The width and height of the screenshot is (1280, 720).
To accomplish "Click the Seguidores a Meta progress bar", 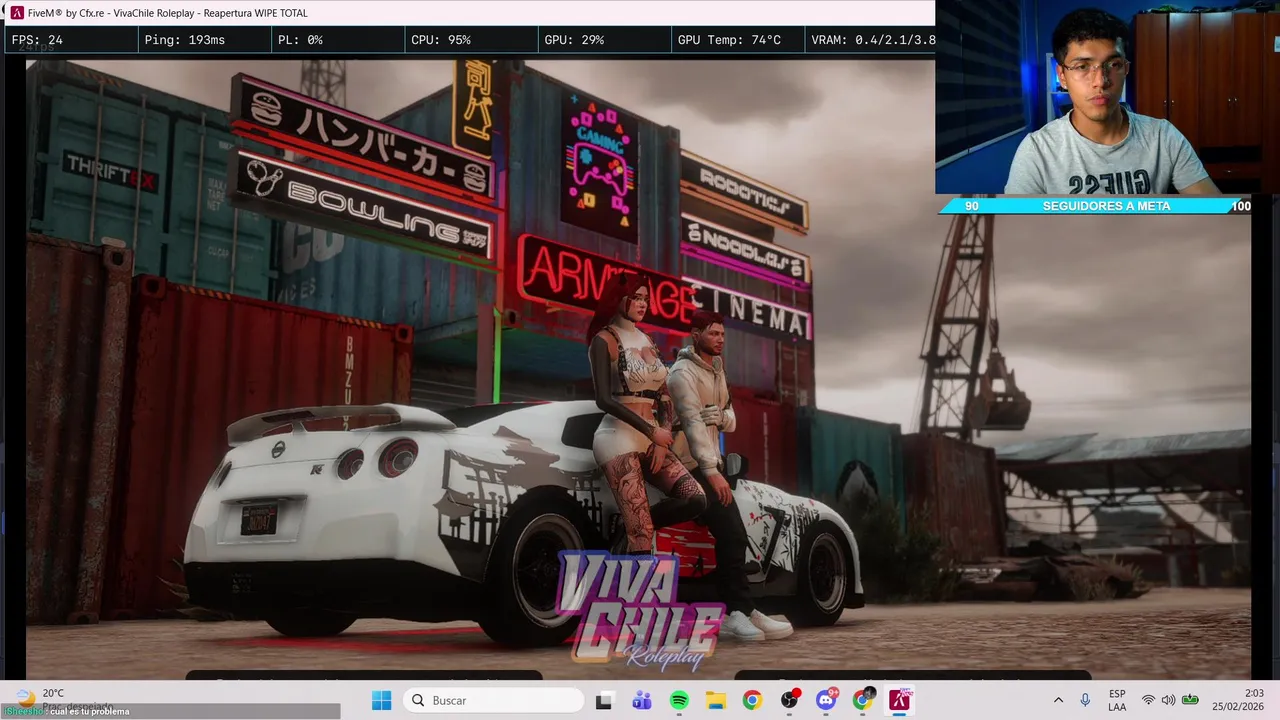I will (x=1094, y=206).
